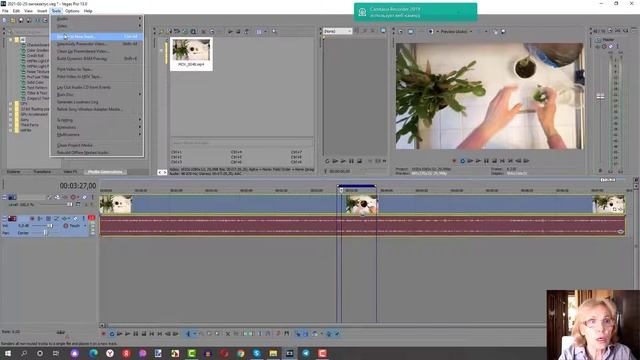Image resolution: width=640 pixels, height=360 pixels.
Task: Stop playback in the trimmer window
Action: point(359,161)
